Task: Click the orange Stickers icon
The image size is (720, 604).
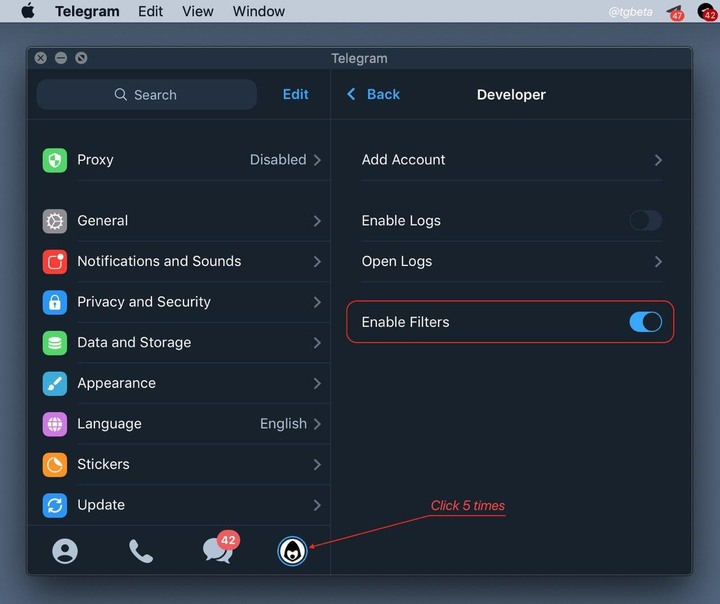Action: click(x=55, y=464)
